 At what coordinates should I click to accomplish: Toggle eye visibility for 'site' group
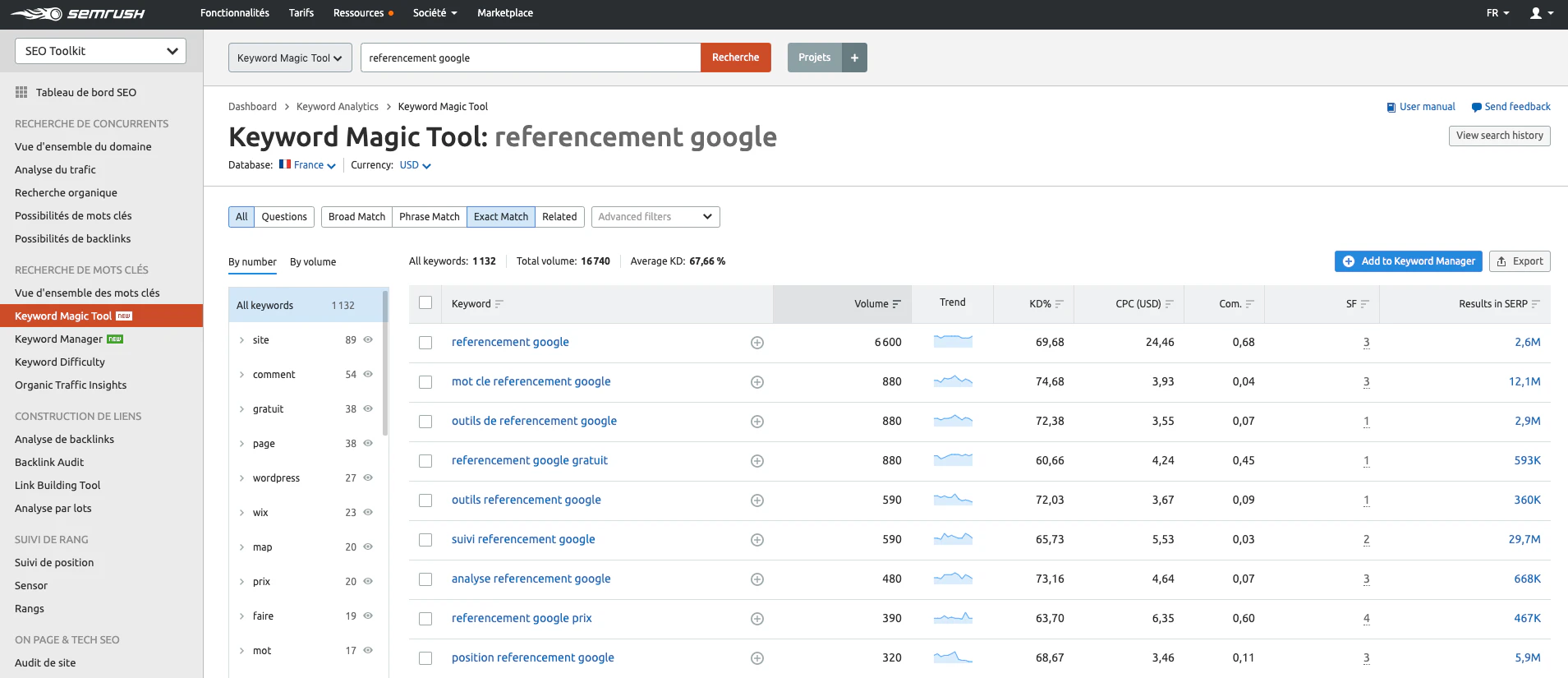point(368,339)
